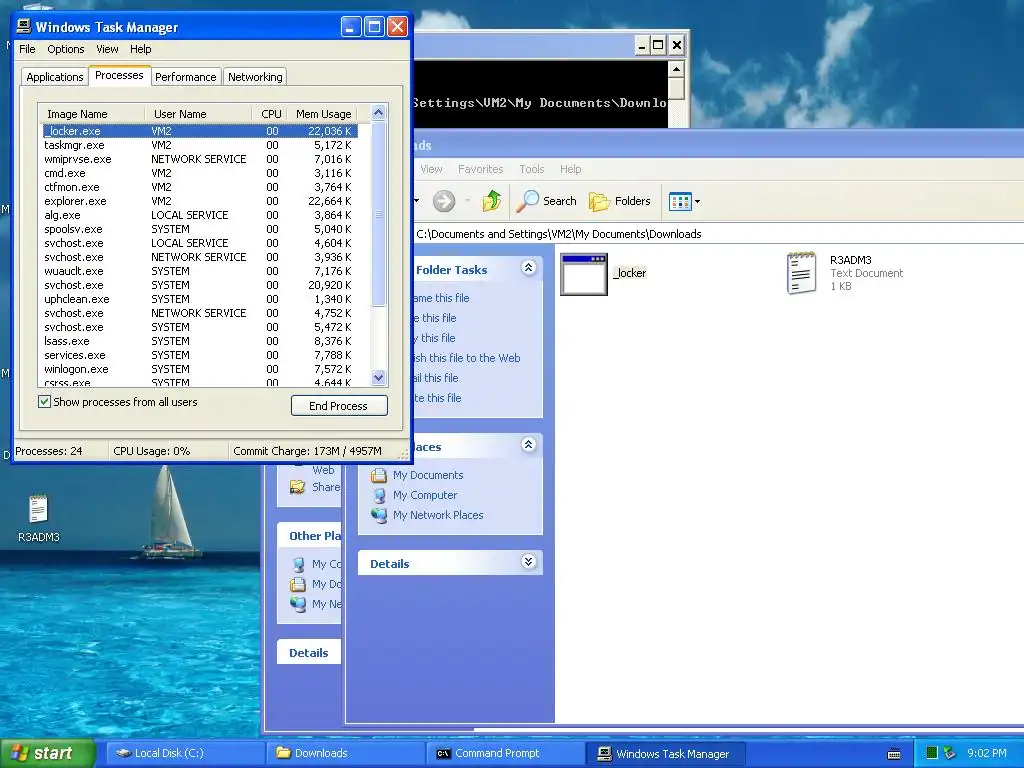Select explorer.exe process row
The image size is (1024, 768).
[200, 201]
